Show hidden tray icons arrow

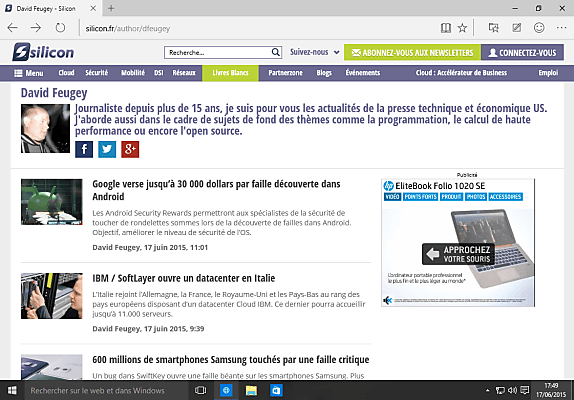coord(487,390)
